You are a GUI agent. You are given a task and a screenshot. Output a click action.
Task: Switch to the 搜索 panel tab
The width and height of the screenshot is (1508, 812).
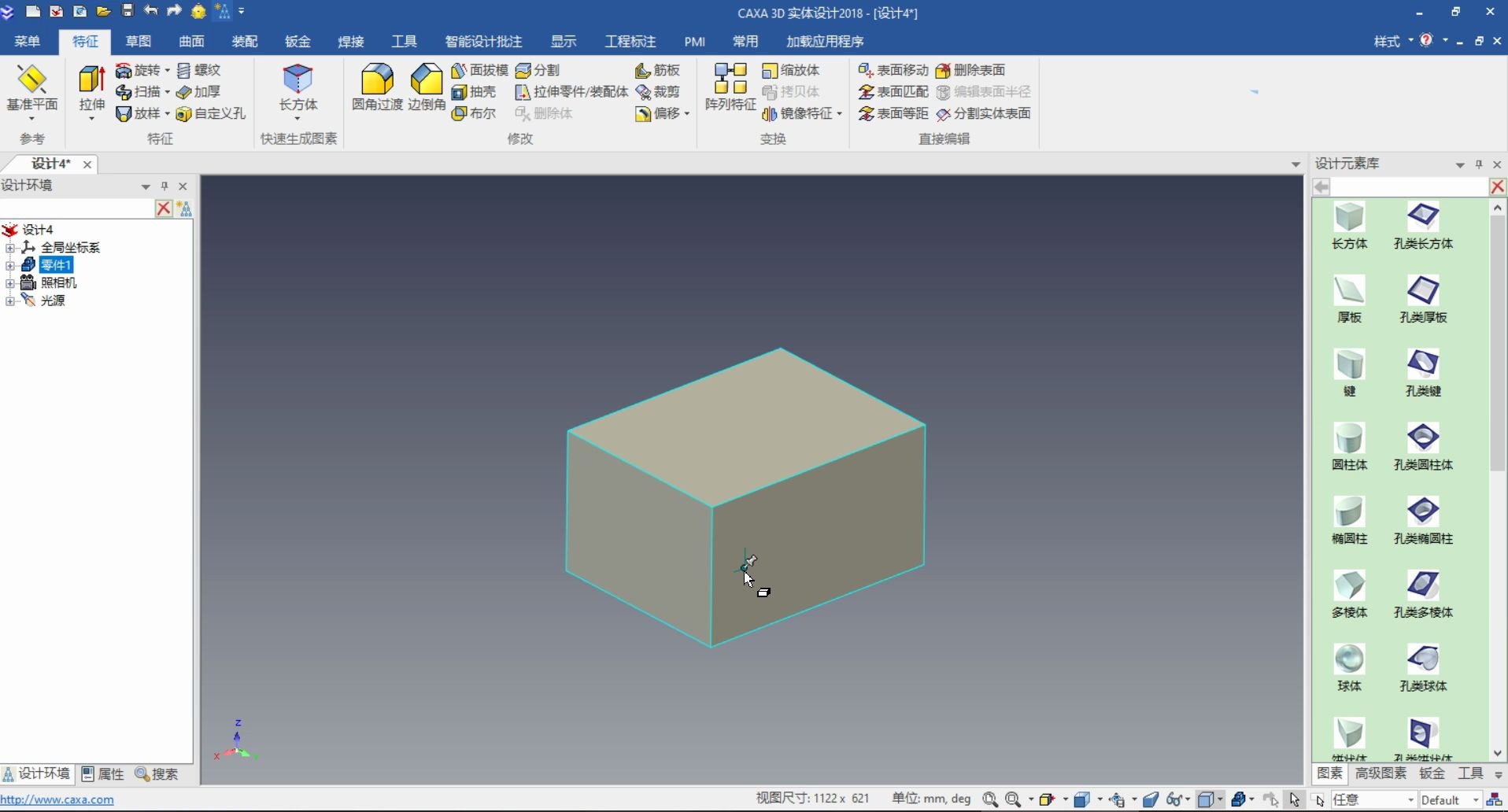tap(157, 774)
